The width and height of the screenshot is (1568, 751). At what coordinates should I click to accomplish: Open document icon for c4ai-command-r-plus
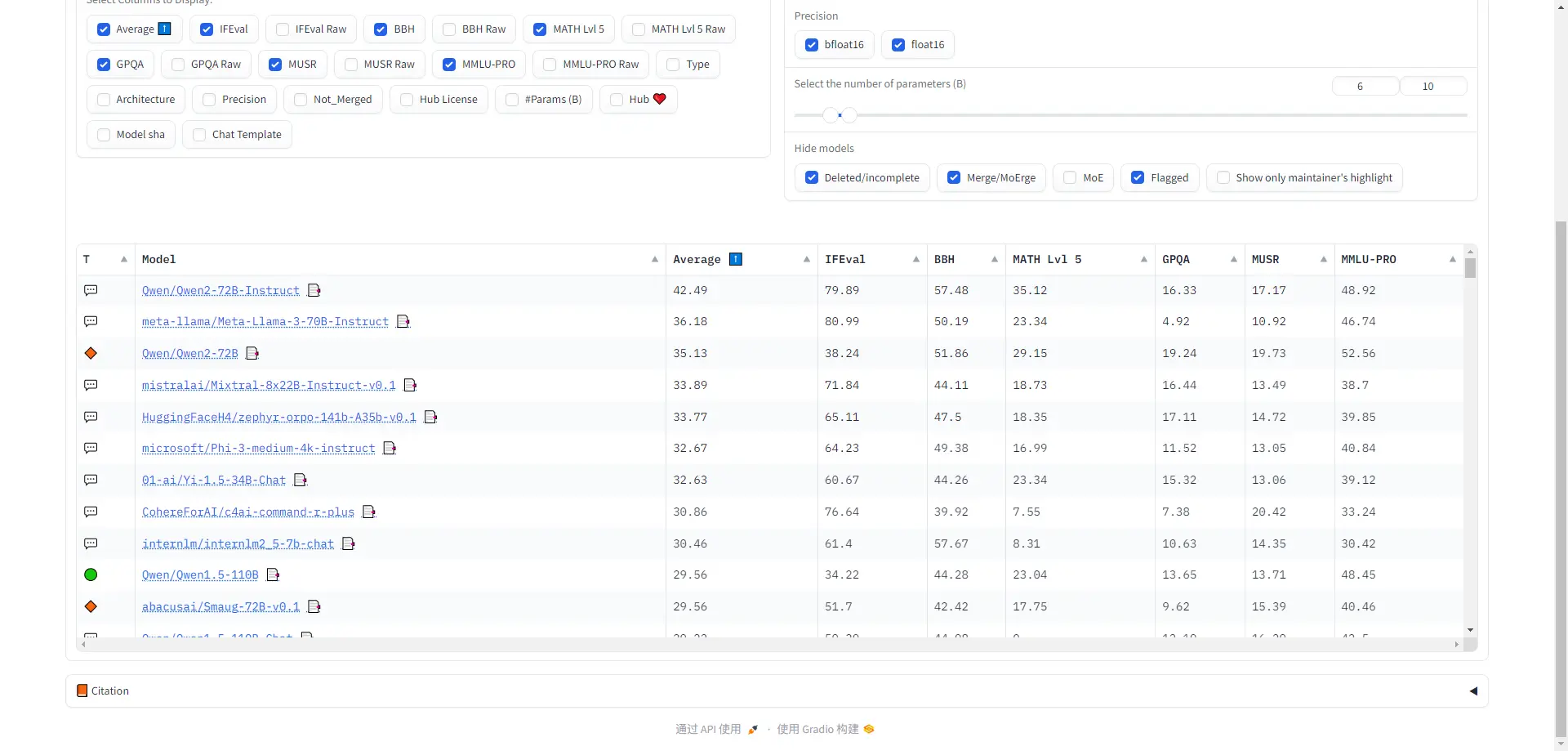369,512
